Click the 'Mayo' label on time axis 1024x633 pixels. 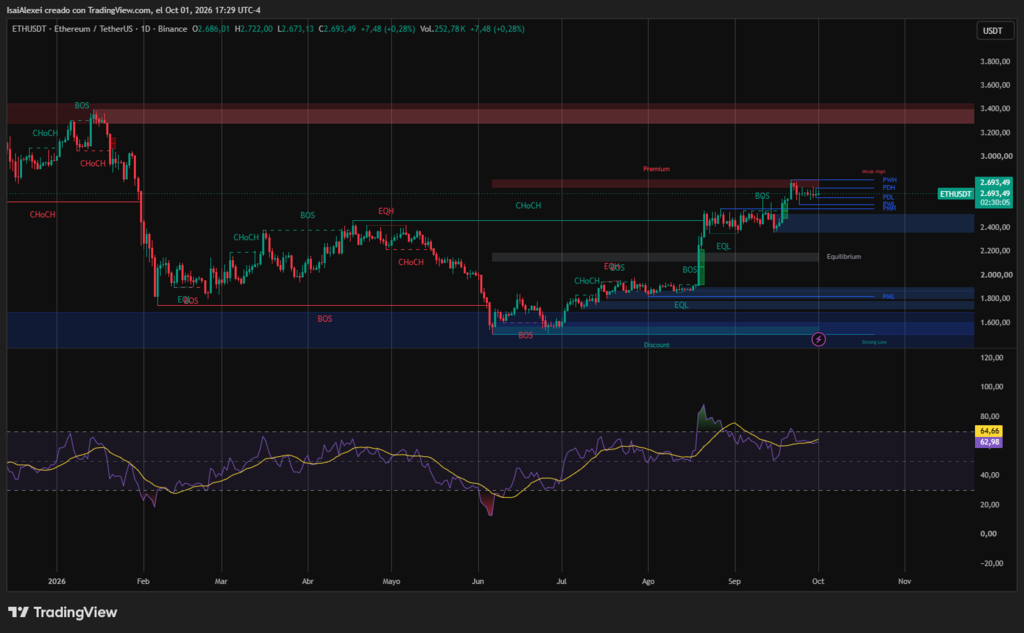(391, 581)
